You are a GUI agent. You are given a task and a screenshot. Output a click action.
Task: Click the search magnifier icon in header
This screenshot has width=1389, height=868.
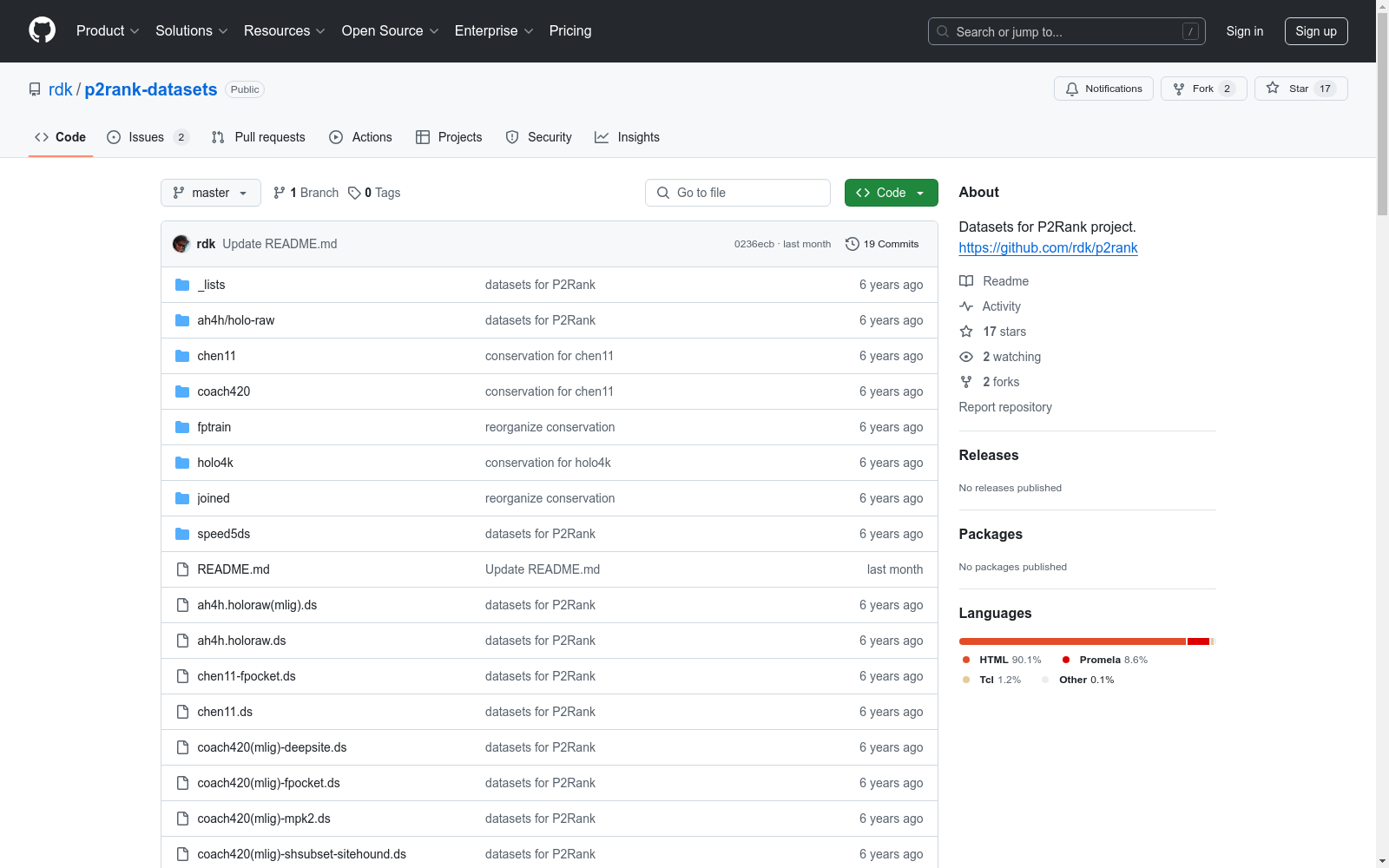tap(943, 31)
